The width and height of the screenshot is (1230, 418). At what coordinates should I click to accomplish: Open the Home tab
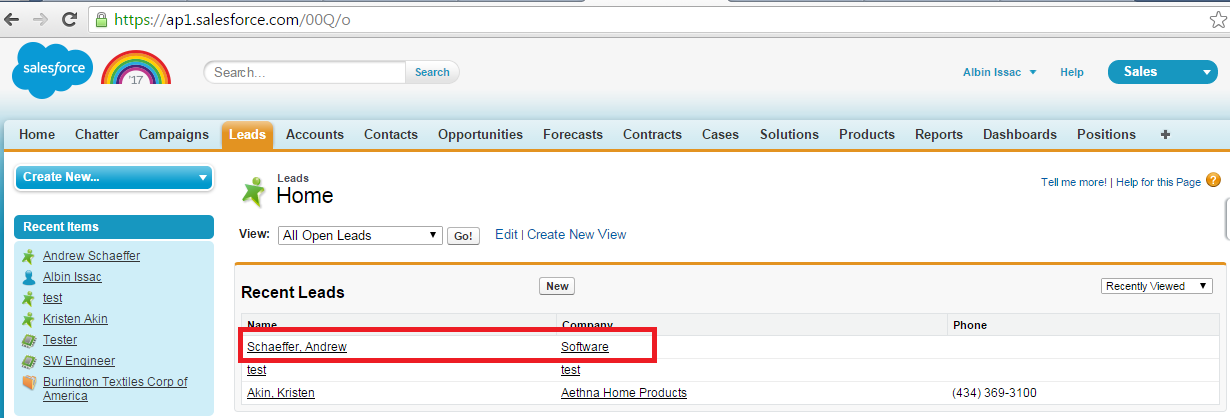click(37, 134)
